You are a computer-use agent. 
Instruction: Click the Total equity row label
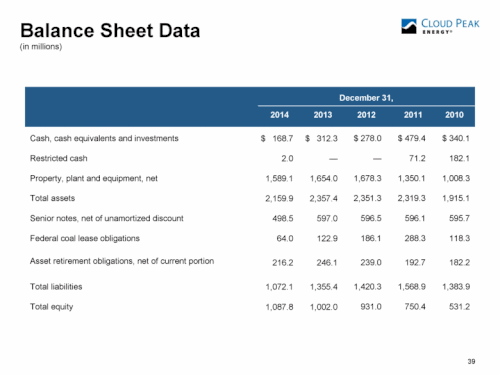(x=51, y=307)
